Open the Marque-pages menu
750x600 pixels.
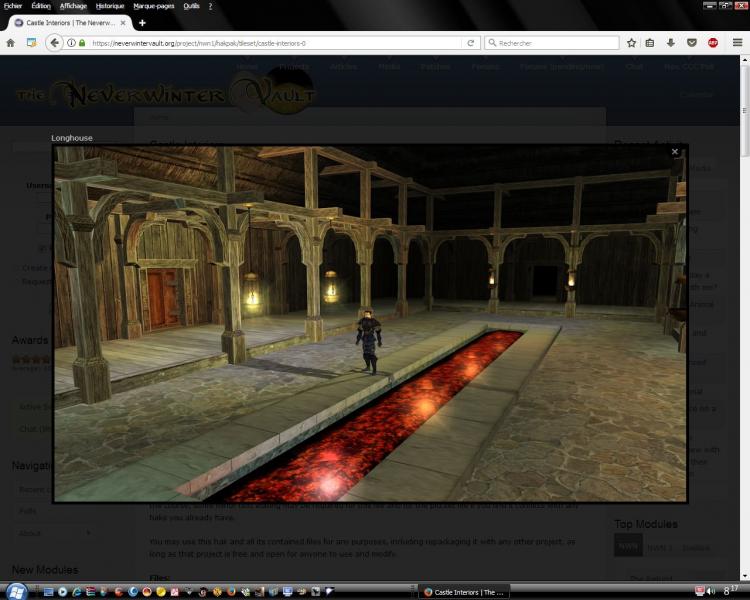(154, 6)
